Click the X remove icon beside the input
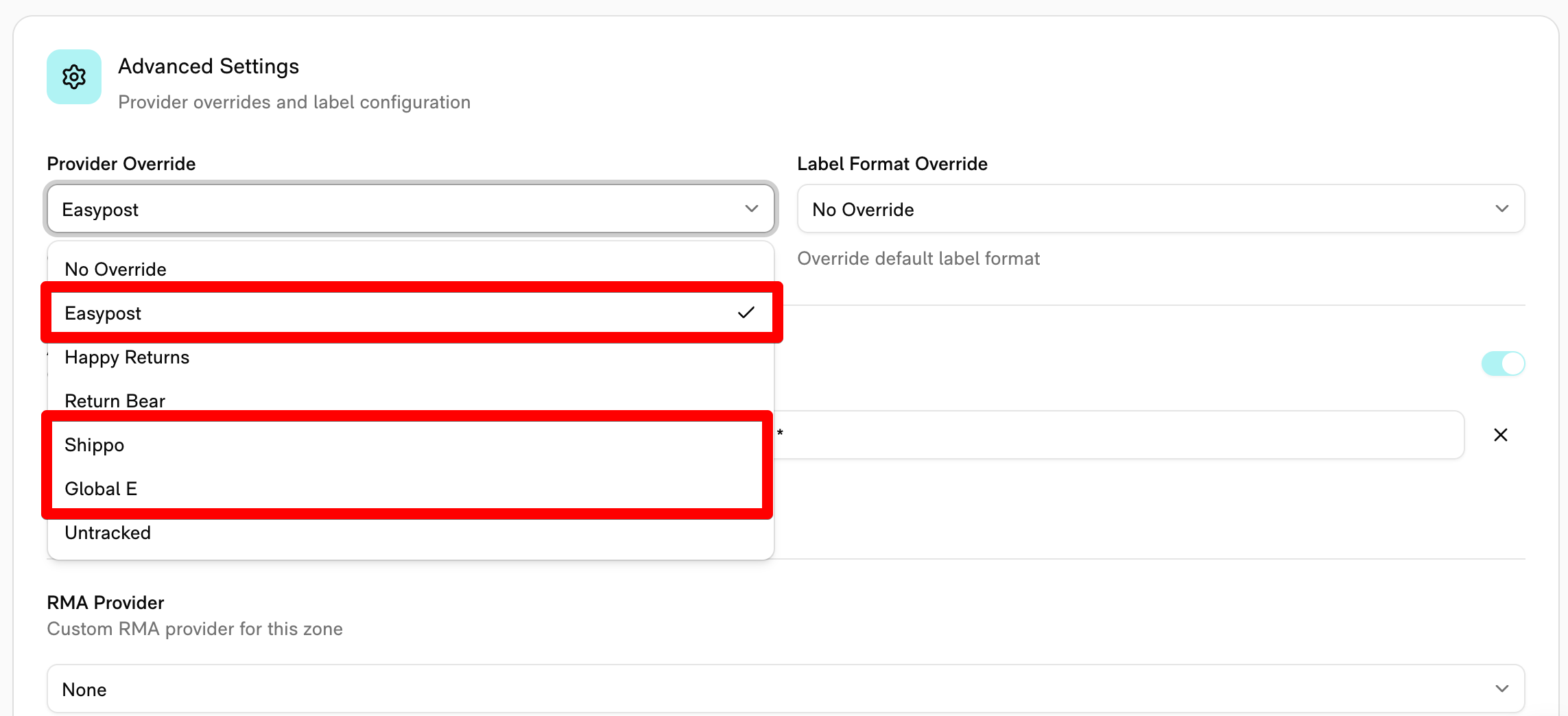Viewport: 1568px width, 716px height. (1501, 435)
